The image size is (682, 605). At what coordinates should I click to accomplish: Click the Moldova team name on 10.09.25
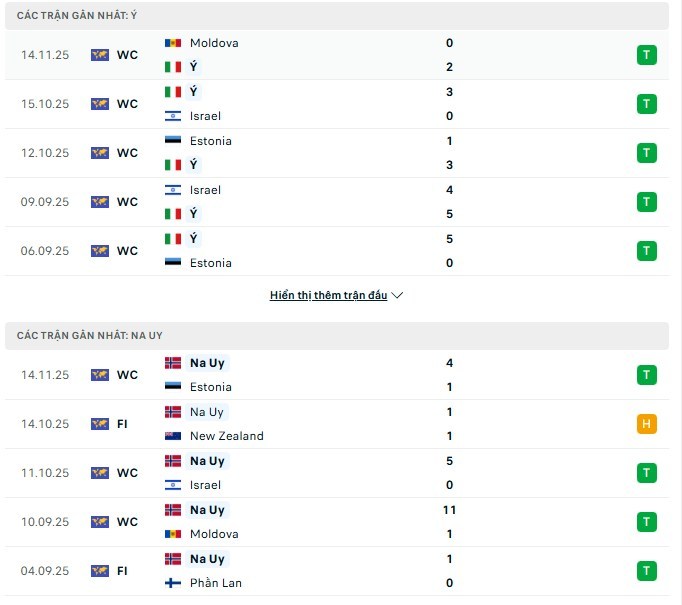pyautogui.click(x=214, y=534)
